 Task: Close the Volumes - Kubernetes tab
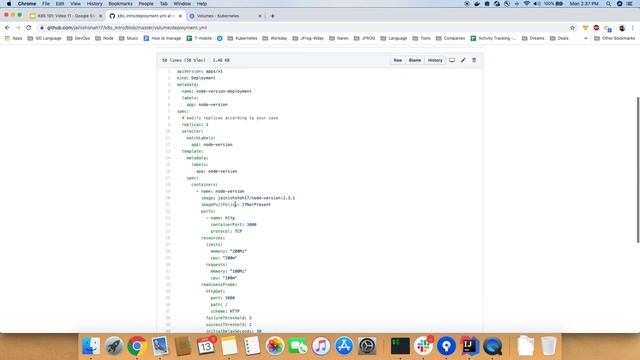pyautogui.click(x=260, y=16)
